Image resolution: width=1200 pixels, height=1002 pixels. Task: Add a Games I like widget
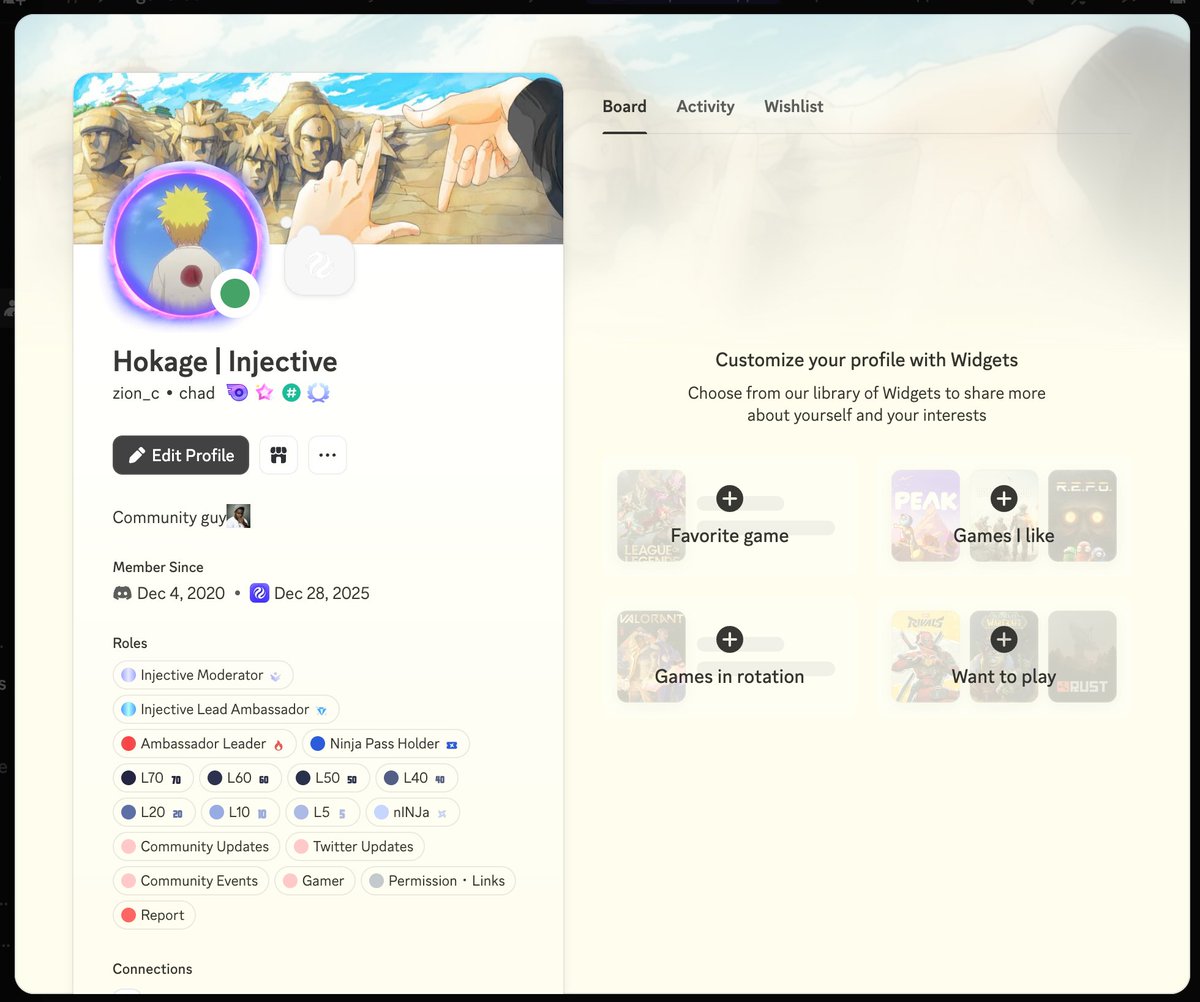pos(1004,516)
